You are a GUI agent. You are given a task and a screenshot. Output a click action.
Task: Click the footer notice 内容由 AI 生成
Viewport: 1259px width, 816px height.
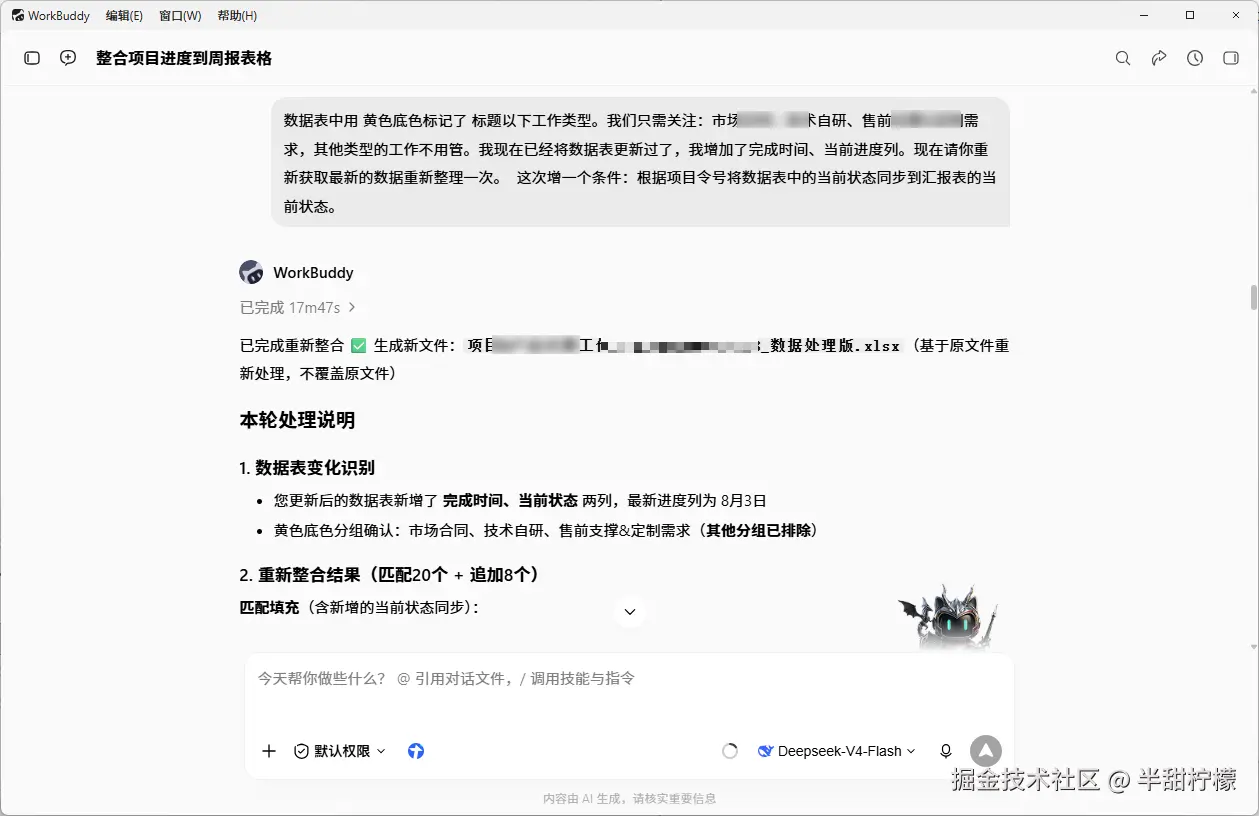pos(629,799)
